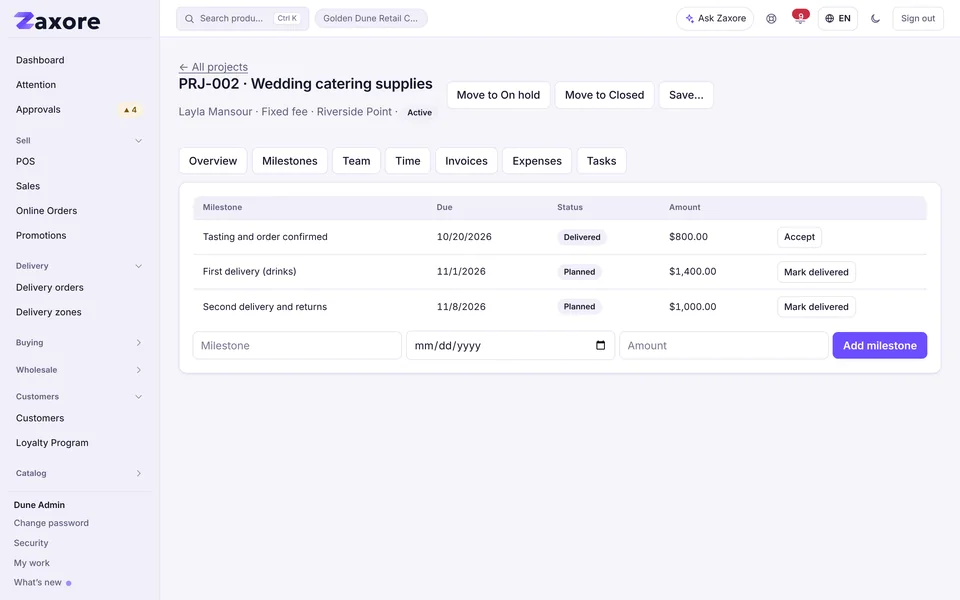This screenshot has width=960, height=600.
Task: Click the $800.00 amount cell
Action: [x=688, y=236]
